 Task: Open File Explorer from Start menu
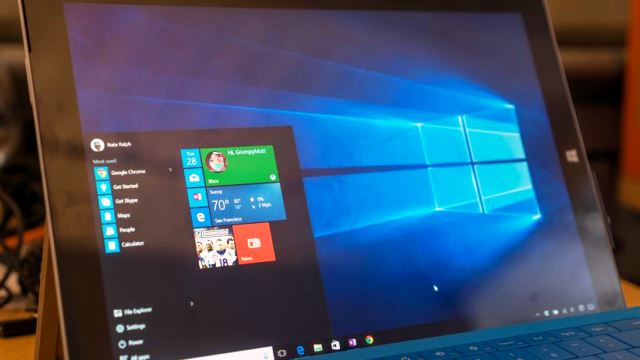[133, 312]
